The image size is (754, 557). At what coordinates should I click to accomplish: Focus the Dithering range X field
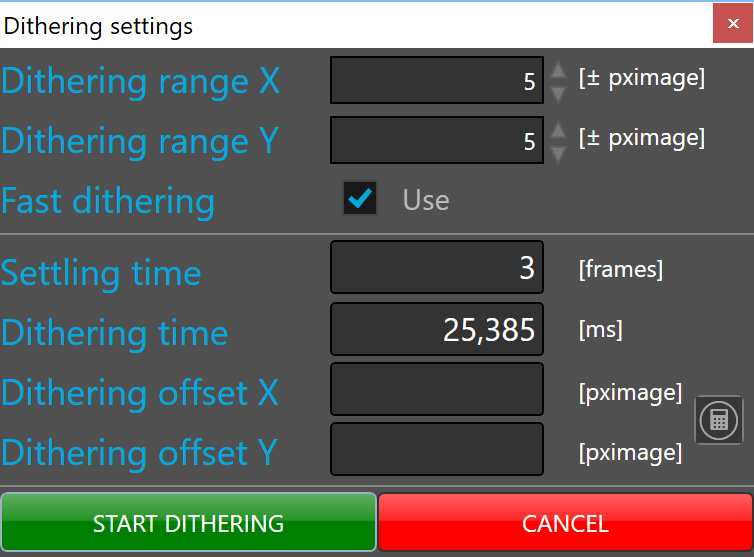pyautogui.click(x=437, y=81)
